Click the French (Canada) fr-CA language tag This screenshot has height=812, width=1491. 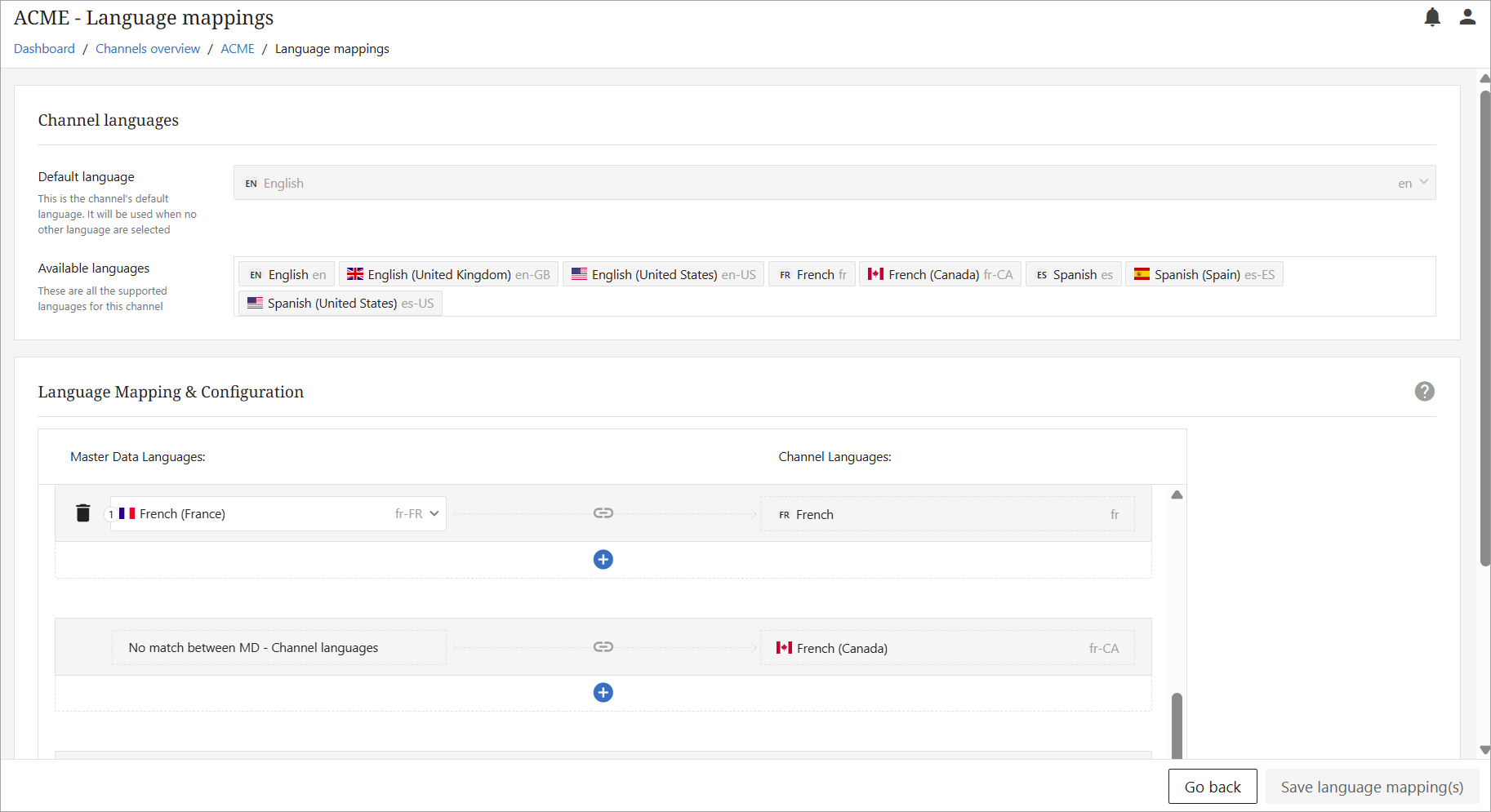940,275
